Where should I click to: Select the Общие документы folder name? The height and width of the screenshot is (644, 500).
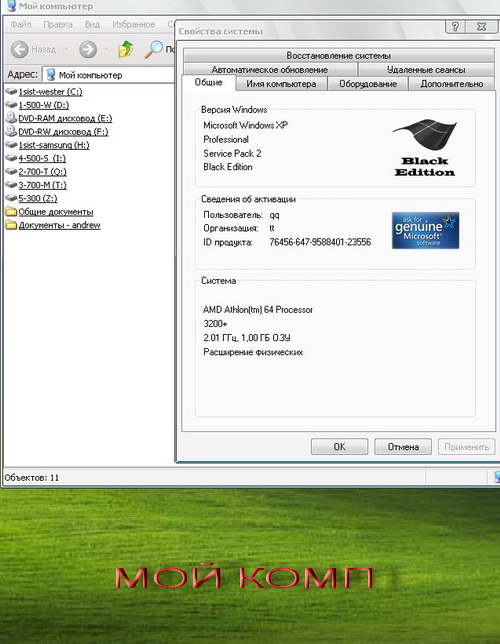pyautogui.click(x=56, y=212)
